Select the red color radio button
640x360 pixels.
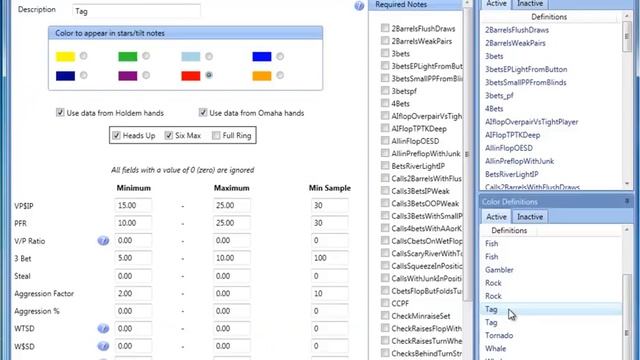point(209,75)
